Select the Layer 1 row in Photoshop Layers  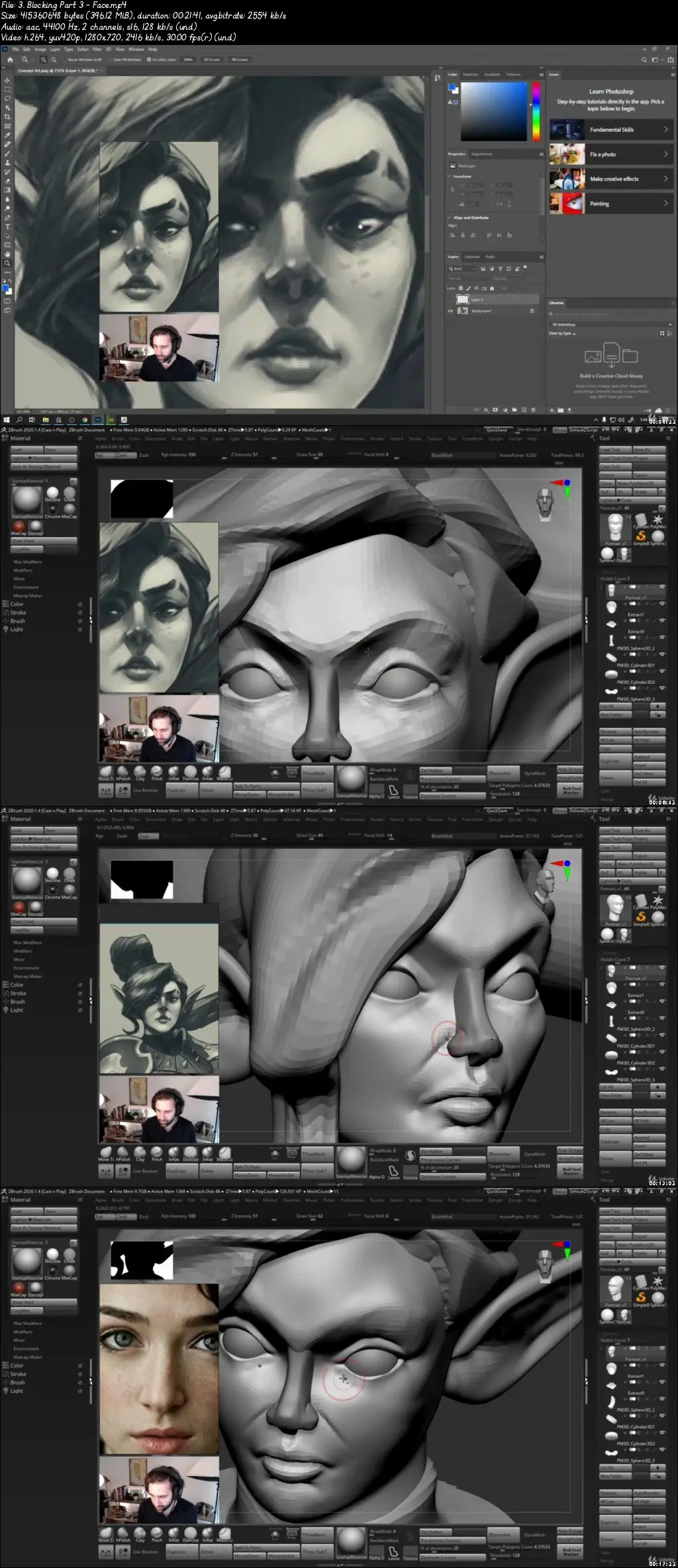[x=491, y=300]
